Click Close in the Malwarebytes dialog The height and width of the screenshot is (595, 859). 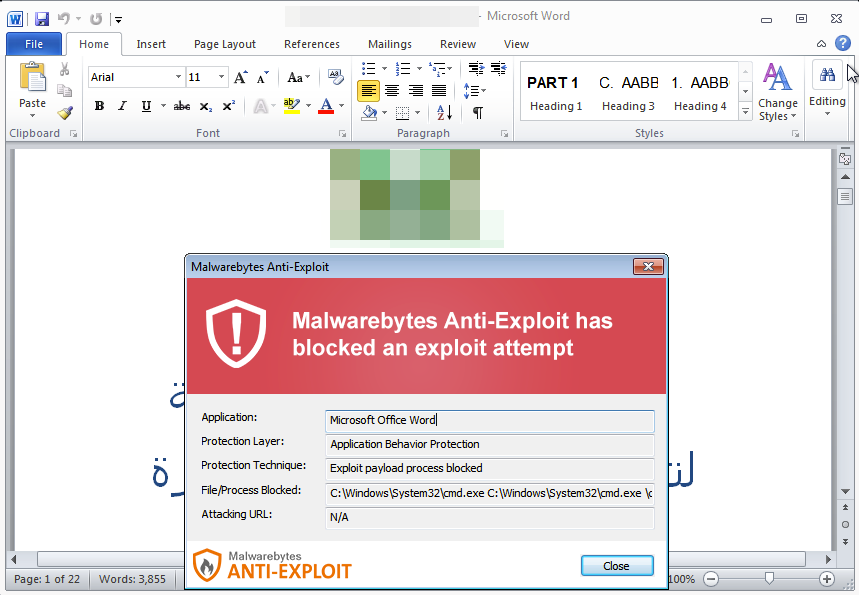[616, 566]
